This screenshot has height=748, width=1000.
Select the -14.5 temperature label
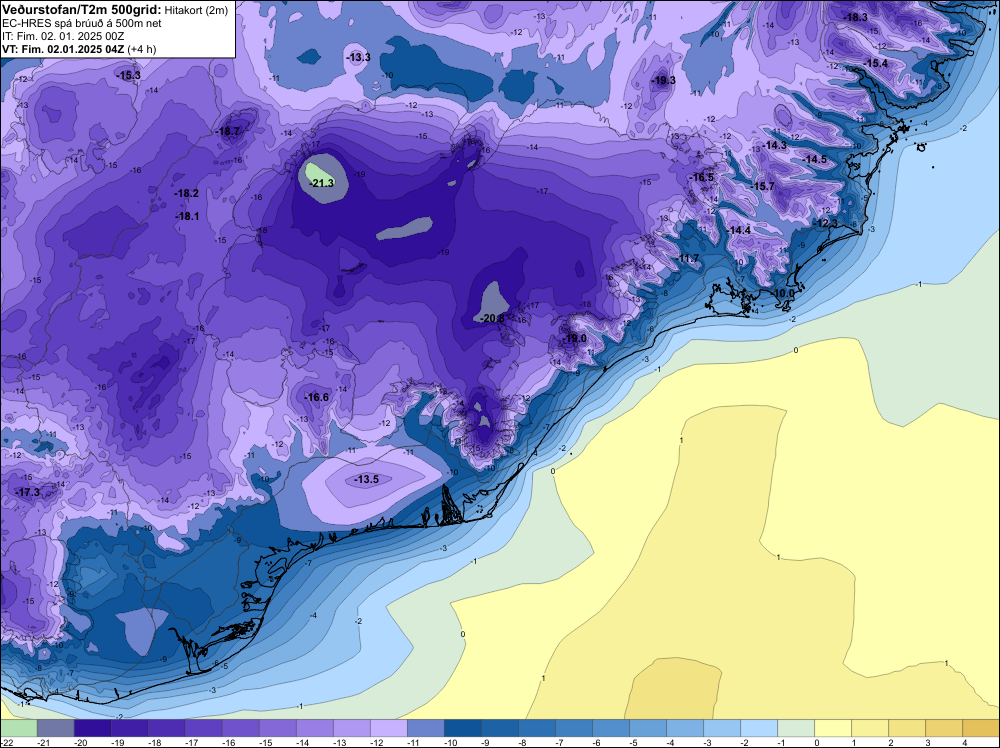click(814, 159)
